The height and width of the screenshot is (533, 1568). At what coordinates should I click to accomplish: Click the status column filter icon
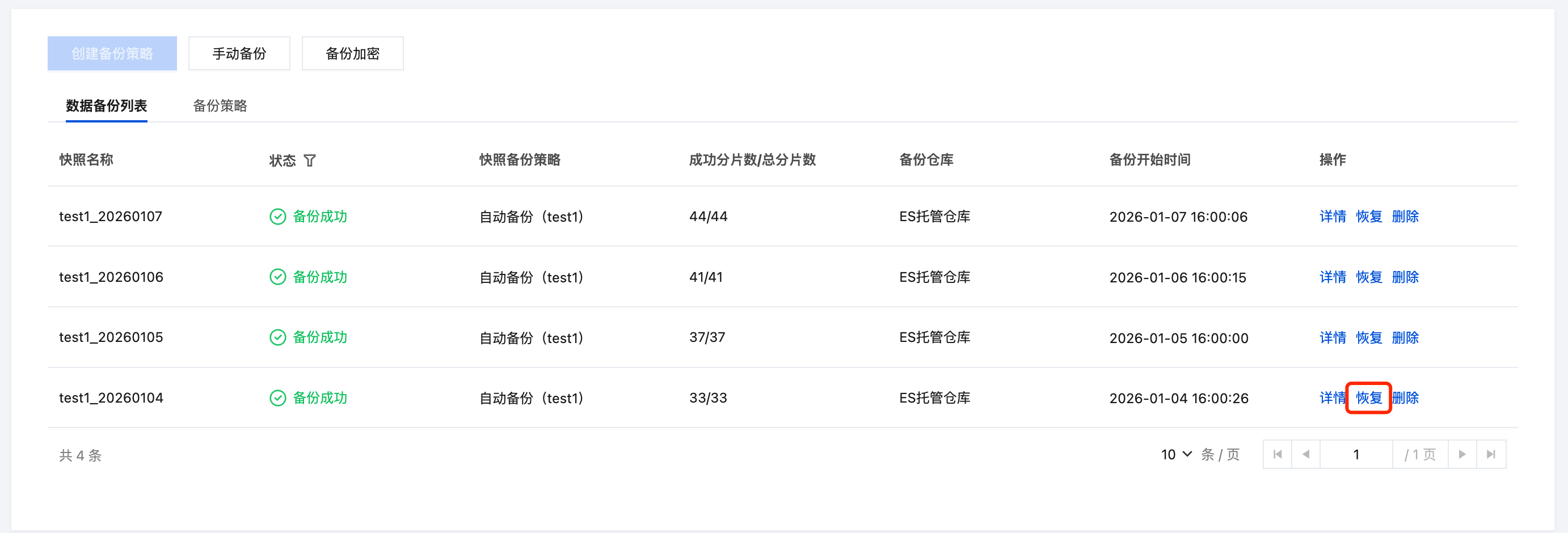click(310, 160)
